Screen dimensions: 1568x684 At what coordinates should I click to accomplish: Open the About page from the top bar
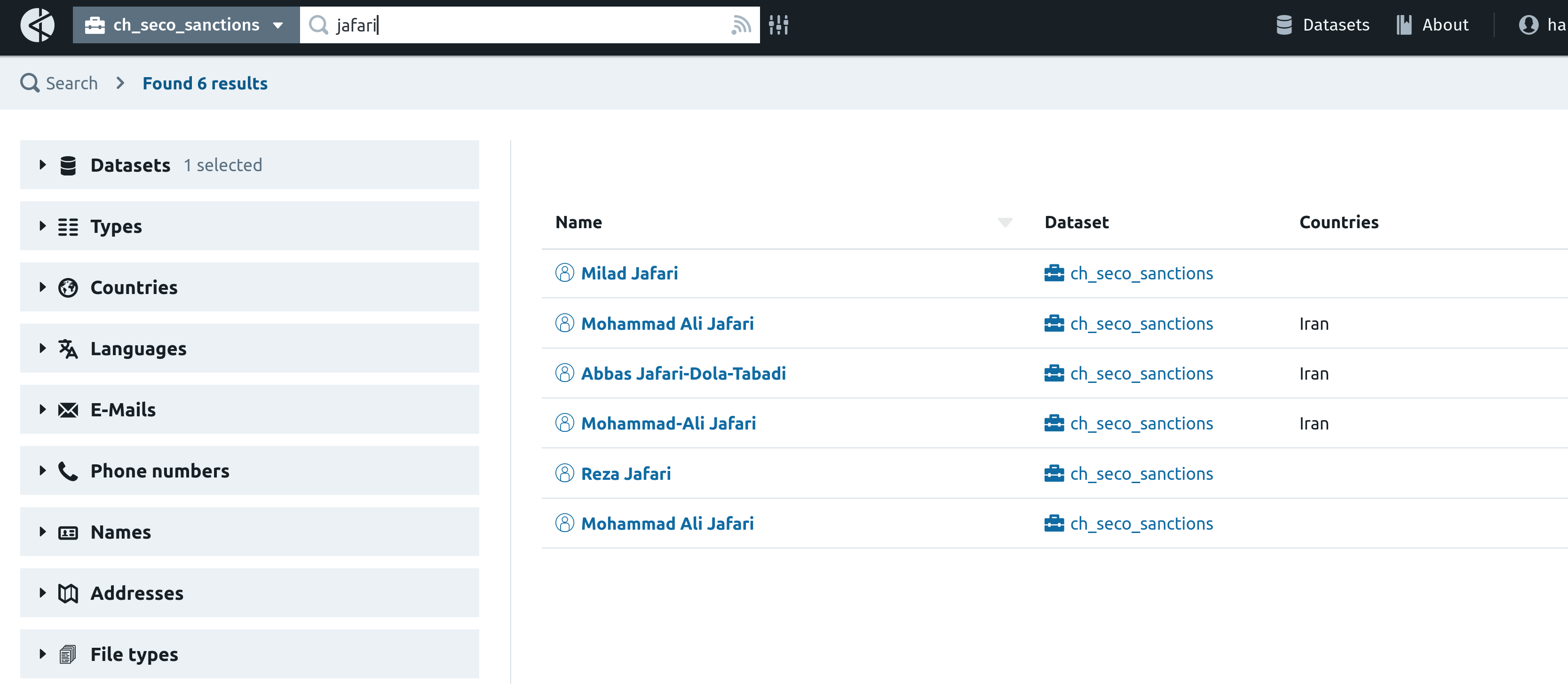[1433, 25]
